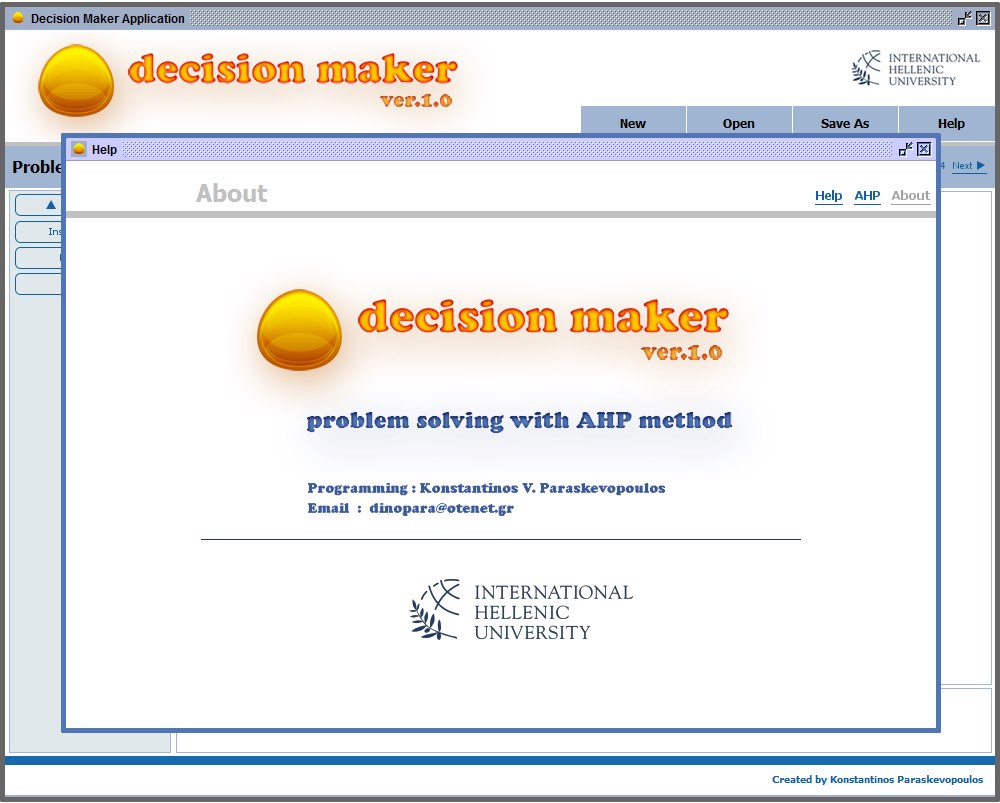Click the up arrow button in left panel
1000x803 pixels.
(40, 205)
